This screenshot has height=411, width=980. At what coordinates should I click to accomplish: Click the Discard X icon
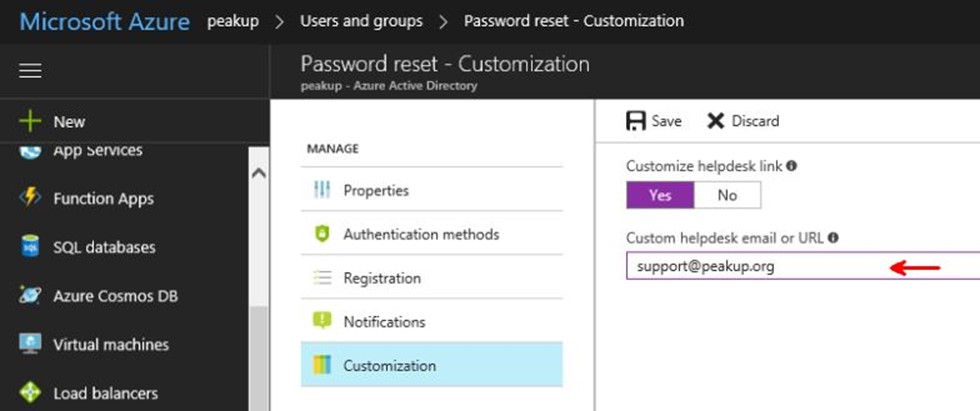tap(716, 121)
